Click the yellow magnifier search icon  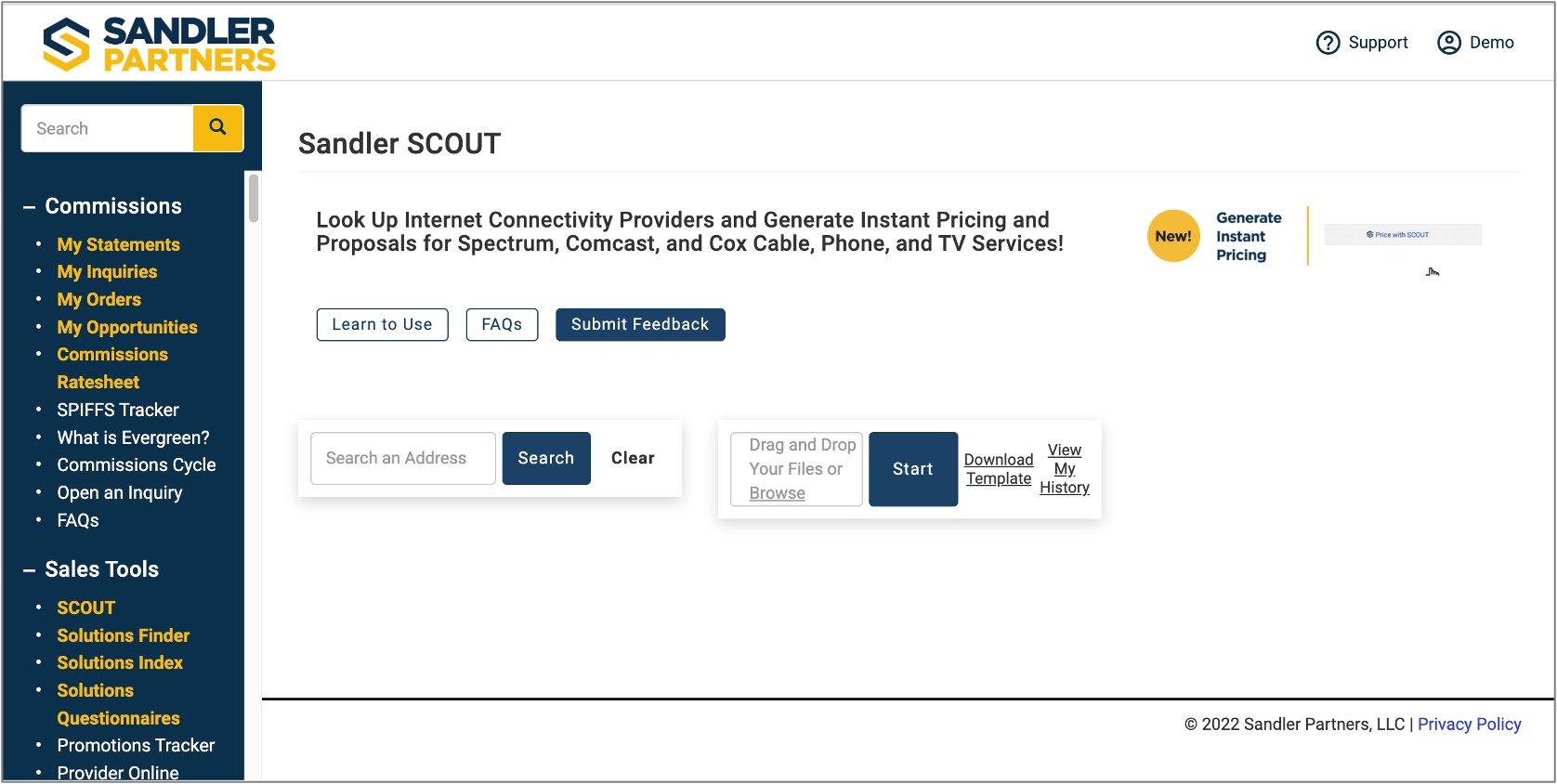218,128
